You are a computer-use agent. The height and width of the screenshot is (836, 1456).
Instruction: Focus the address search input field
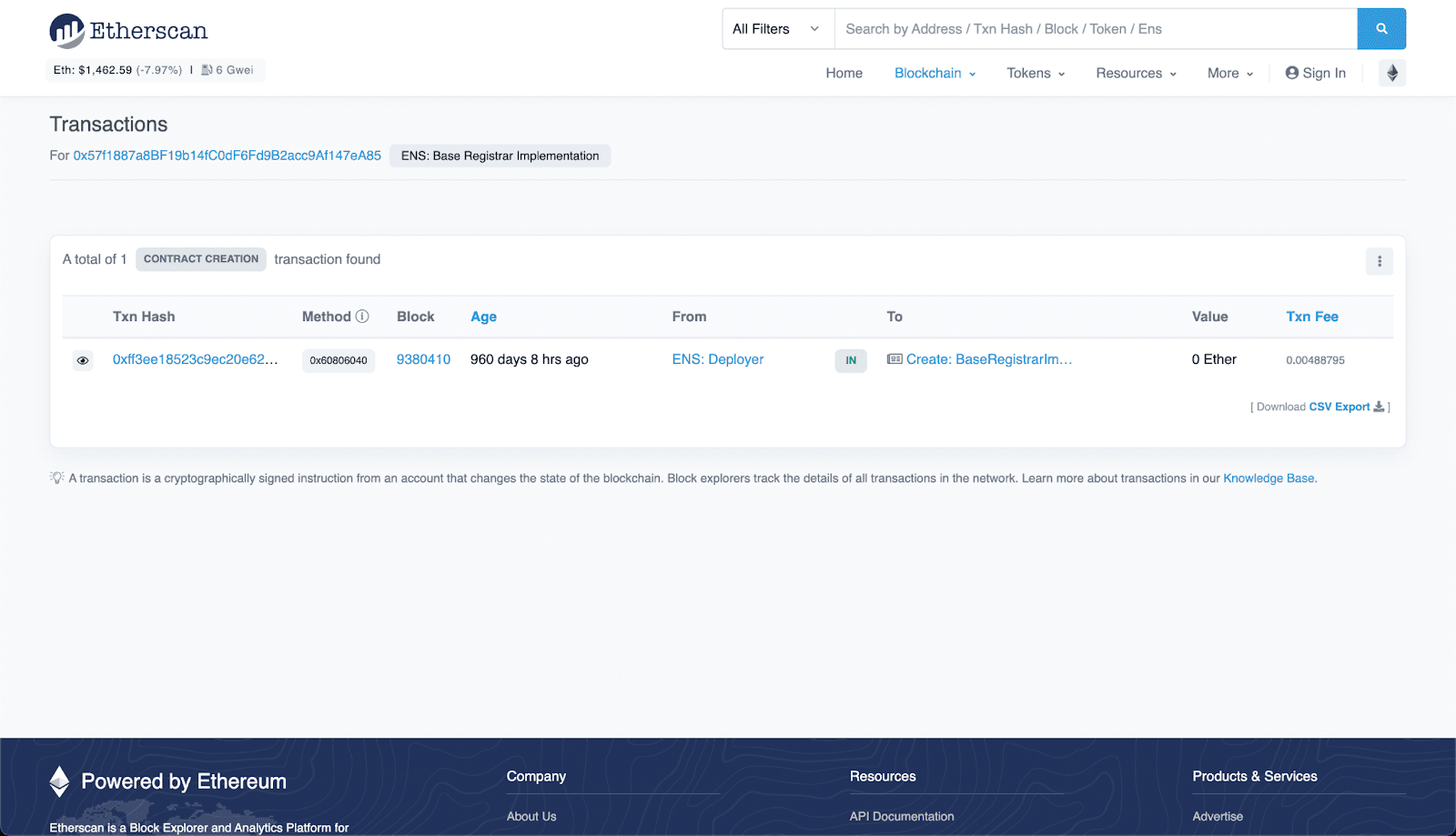1096,29
